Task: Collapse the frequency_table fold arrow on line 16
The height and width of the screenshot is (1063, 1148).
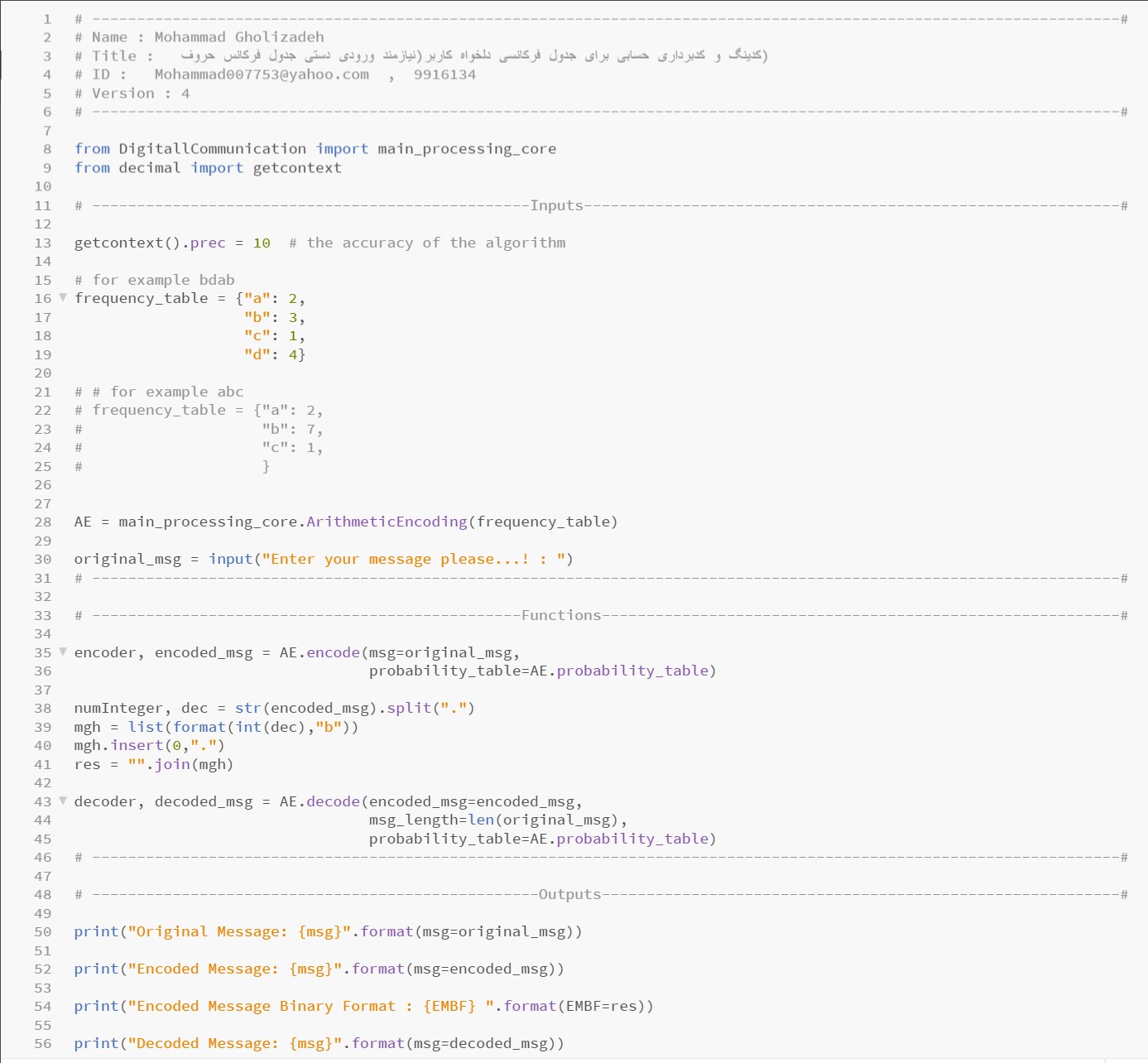Action: (63, 298)
